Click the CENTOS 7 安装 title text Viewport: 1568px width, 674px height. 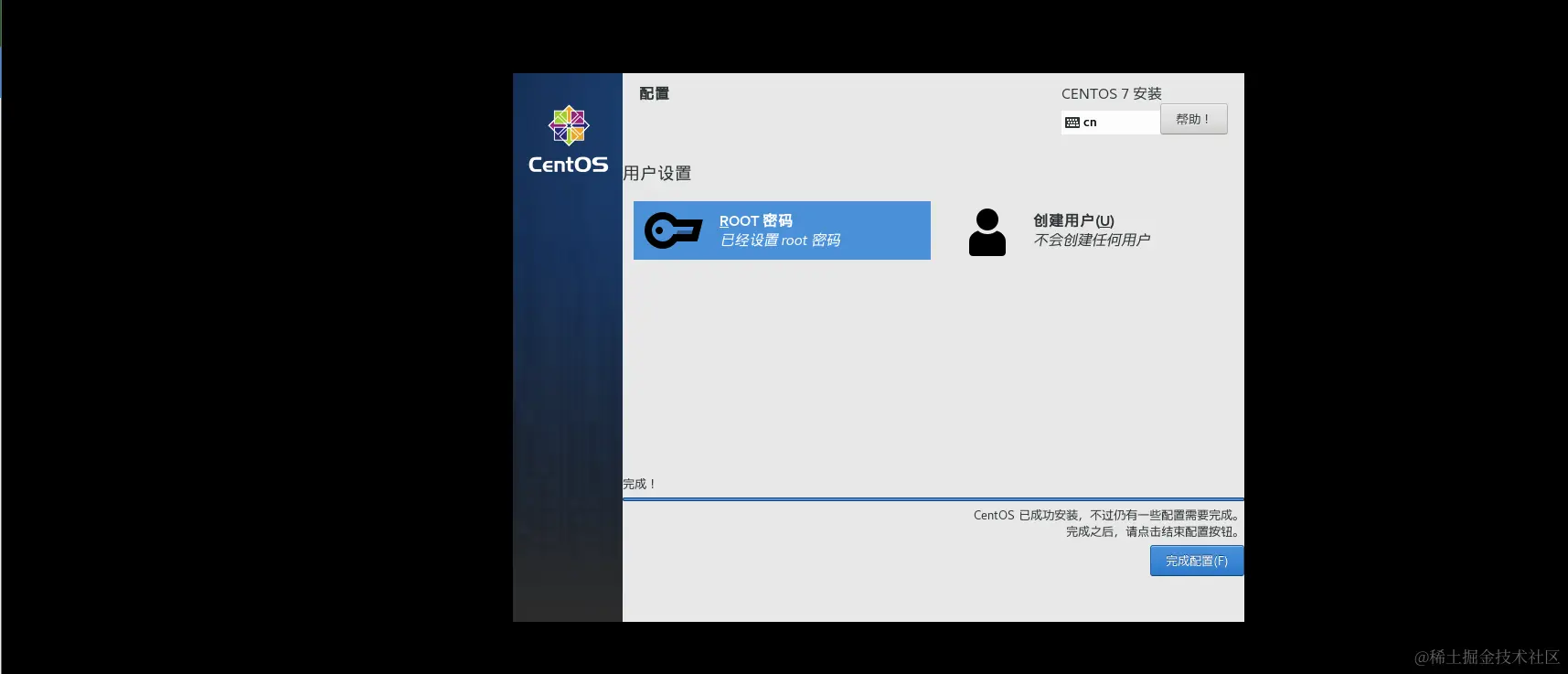[x=1111, y=93]
